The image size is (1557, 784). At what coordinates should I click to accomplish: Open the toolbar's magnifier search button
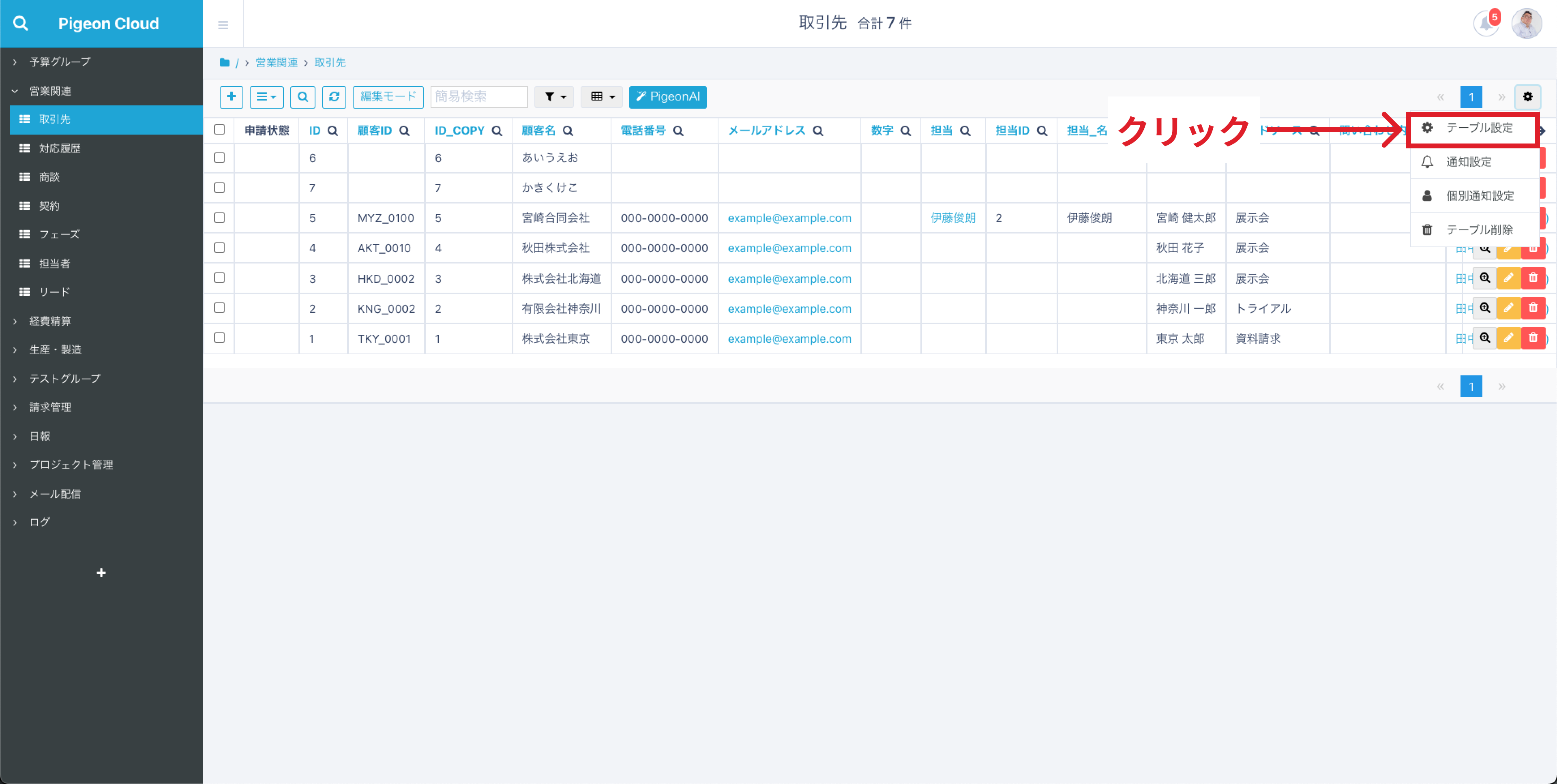303,97
